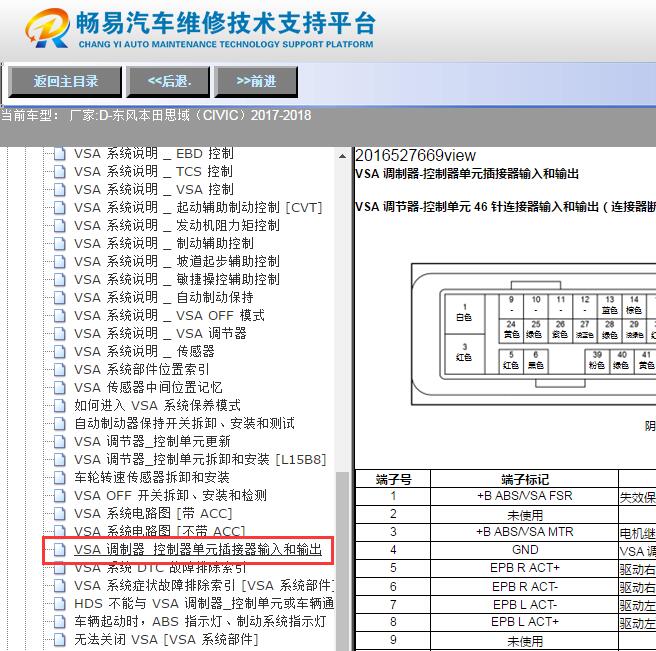Open VSA 调节器_控制单元更新

click(152, 441)
